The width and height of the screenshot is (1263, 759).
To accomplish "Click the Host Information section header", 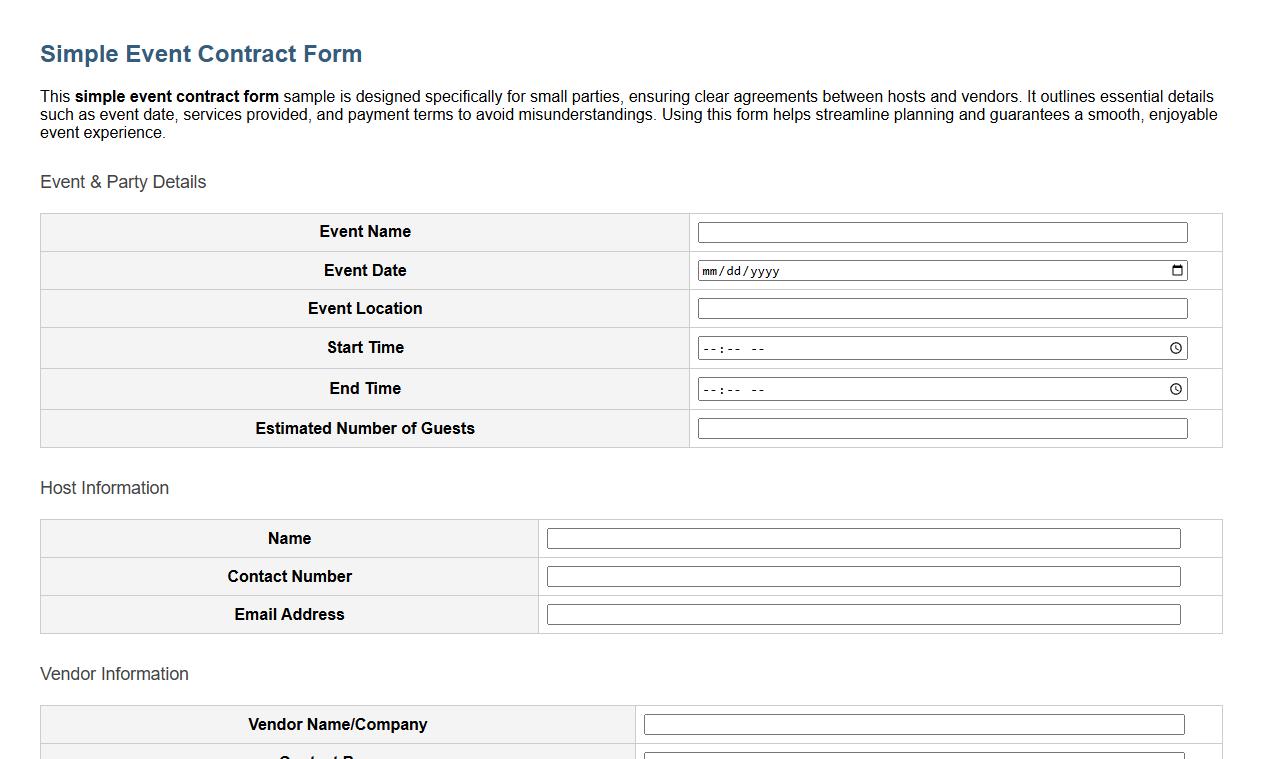I will tap(104, 488).
